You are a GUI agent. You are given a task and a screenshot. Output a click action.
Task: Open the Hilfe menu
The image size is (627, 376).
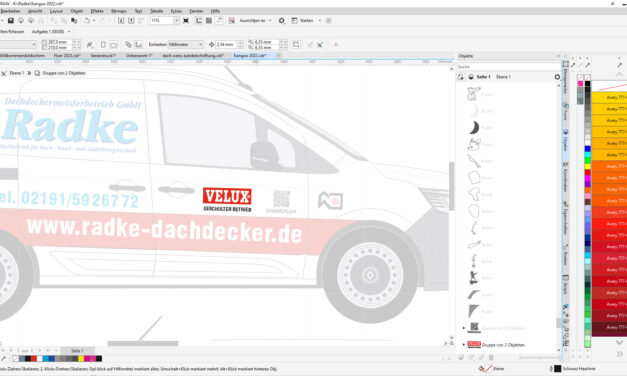coord(215,11)
